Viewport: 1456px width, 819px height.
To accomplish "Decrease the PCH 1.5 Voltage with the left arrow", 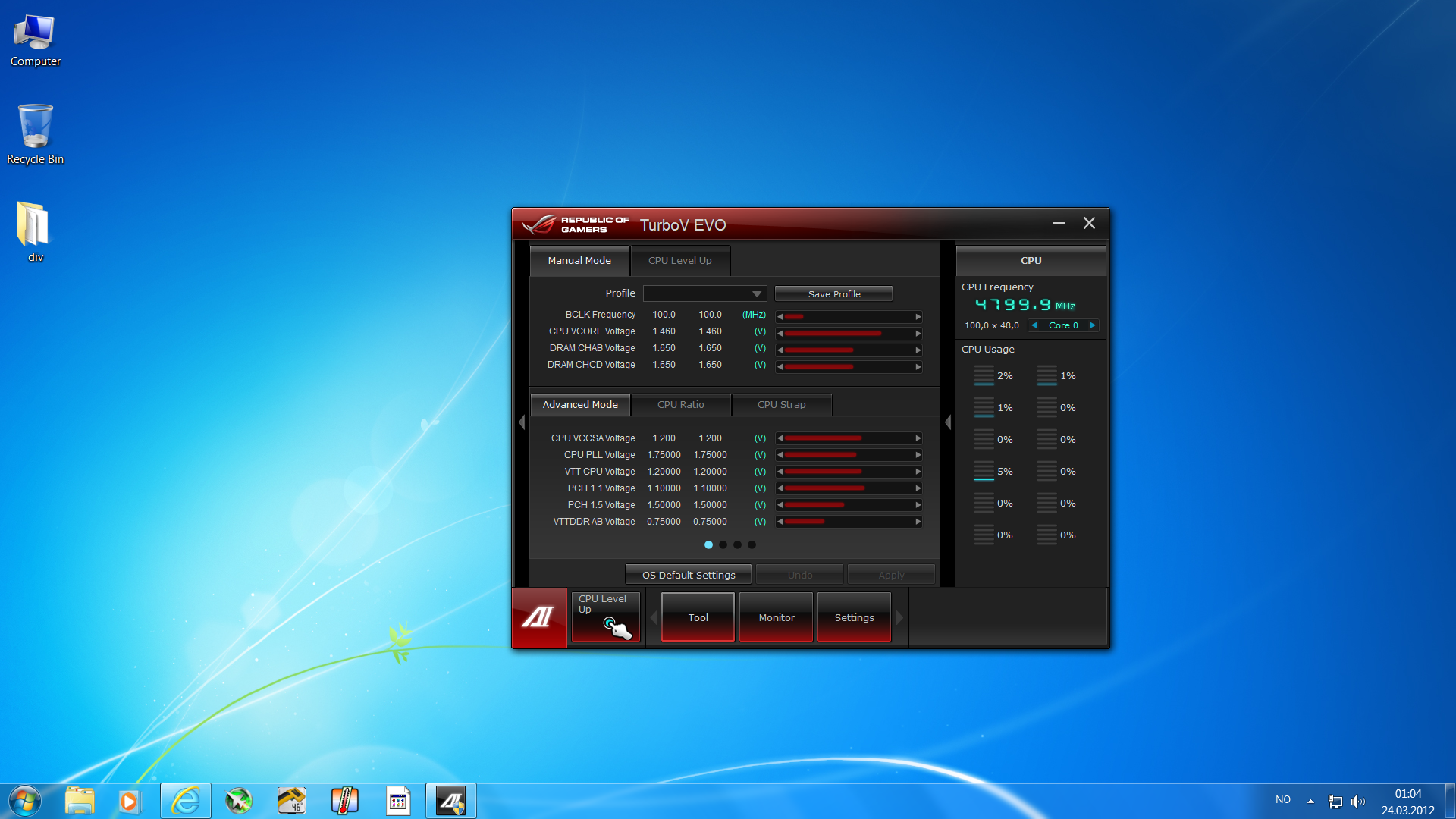I will tap(780, 504).
